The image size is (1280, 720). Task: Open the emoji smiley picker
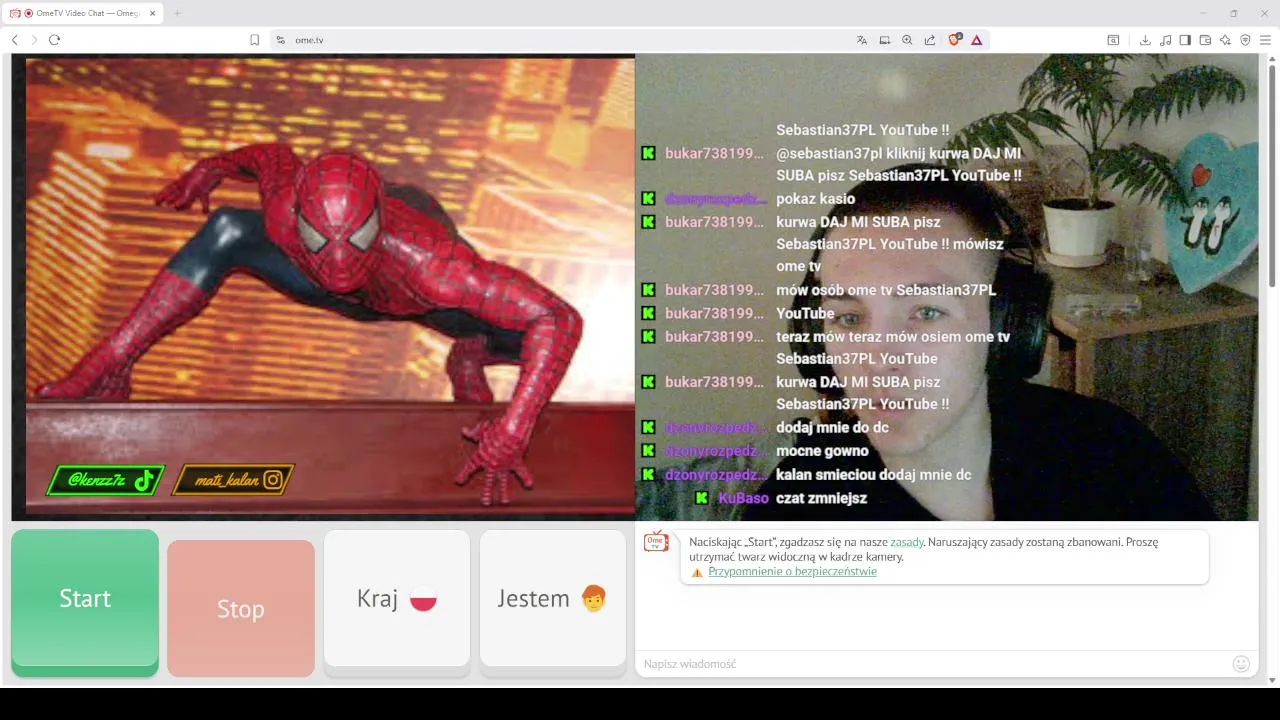click(1241, 664)
